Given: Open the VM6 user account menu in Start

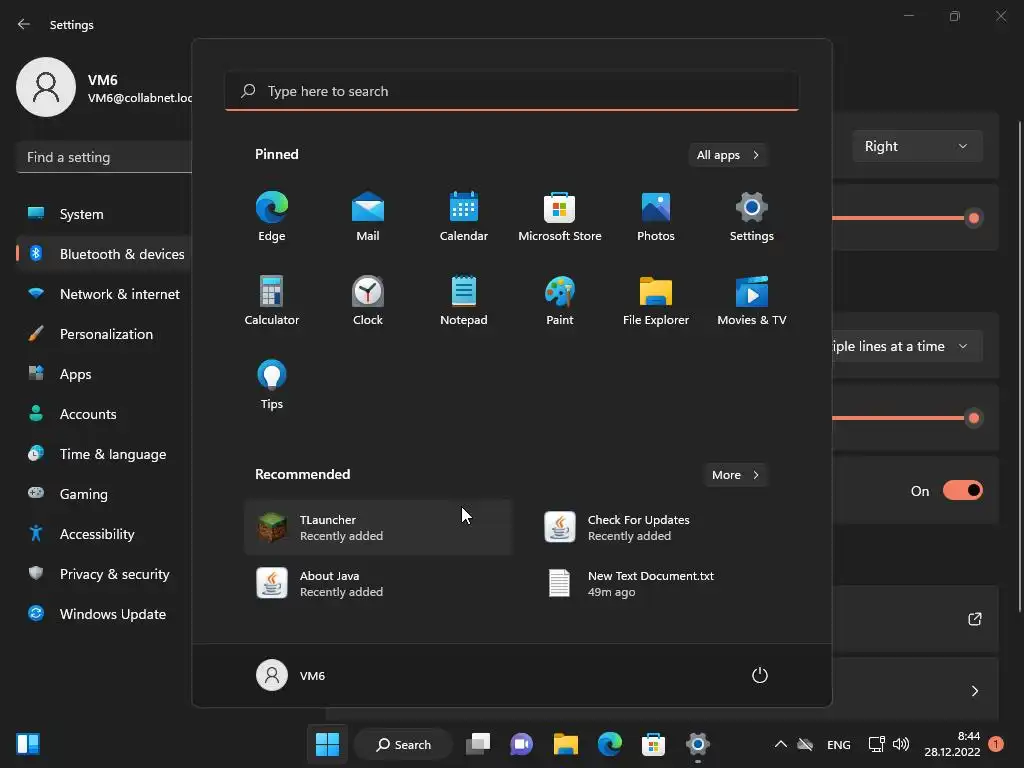Looking at the screenshot, I should tap(291, 675).
